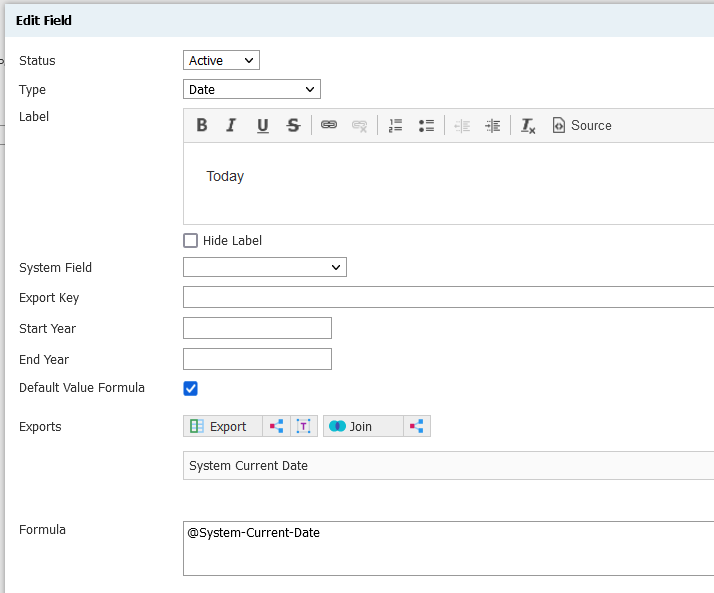Click the Export Key input field

(x=449, y=297)
